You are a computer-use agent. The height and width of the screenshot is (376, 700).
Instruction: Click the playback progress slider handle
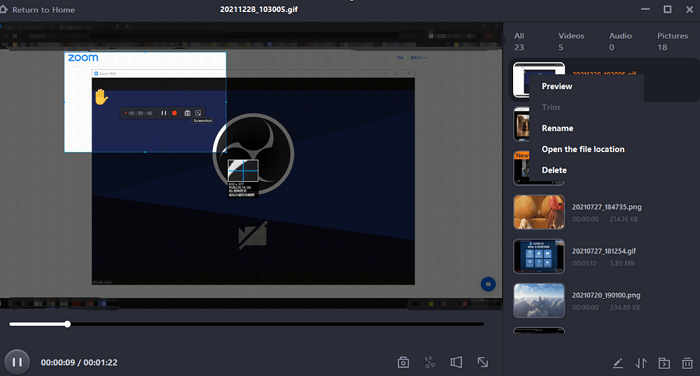67,324
